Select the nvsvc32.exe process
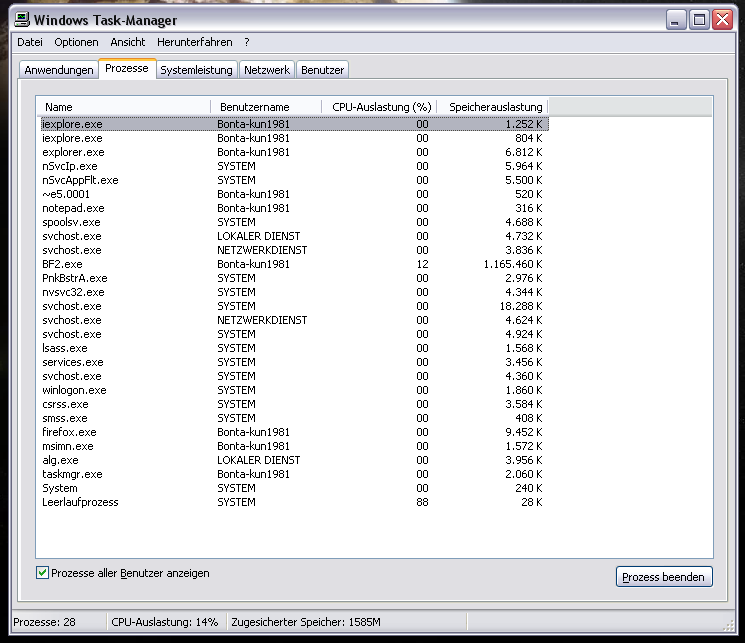 point(295,292)
